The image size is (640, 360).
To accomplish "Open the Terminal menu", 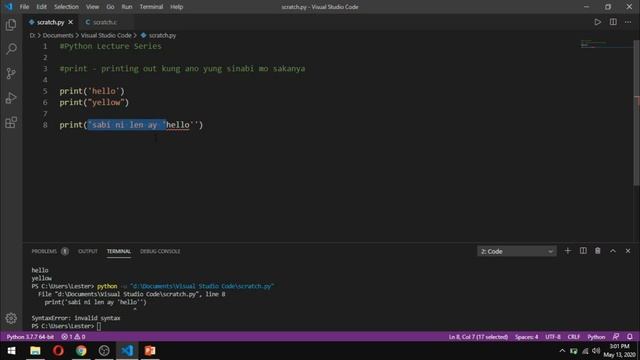I will (151, 7).
